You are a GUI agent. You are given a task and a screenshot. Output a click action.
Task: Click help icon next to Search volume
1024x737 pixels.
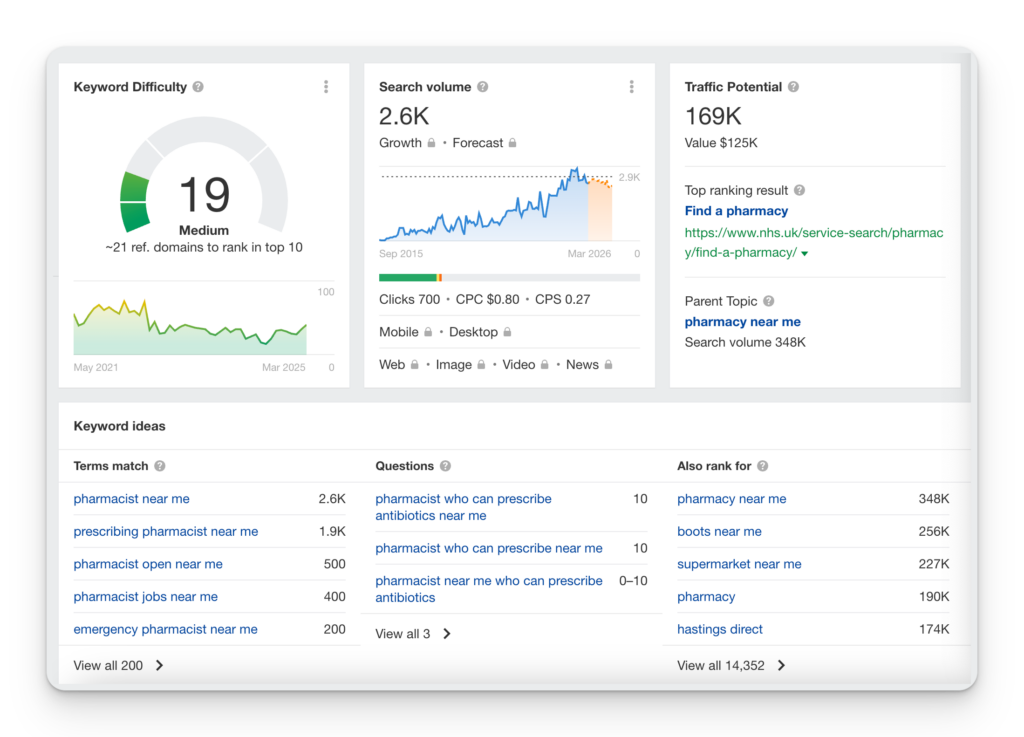483,87
